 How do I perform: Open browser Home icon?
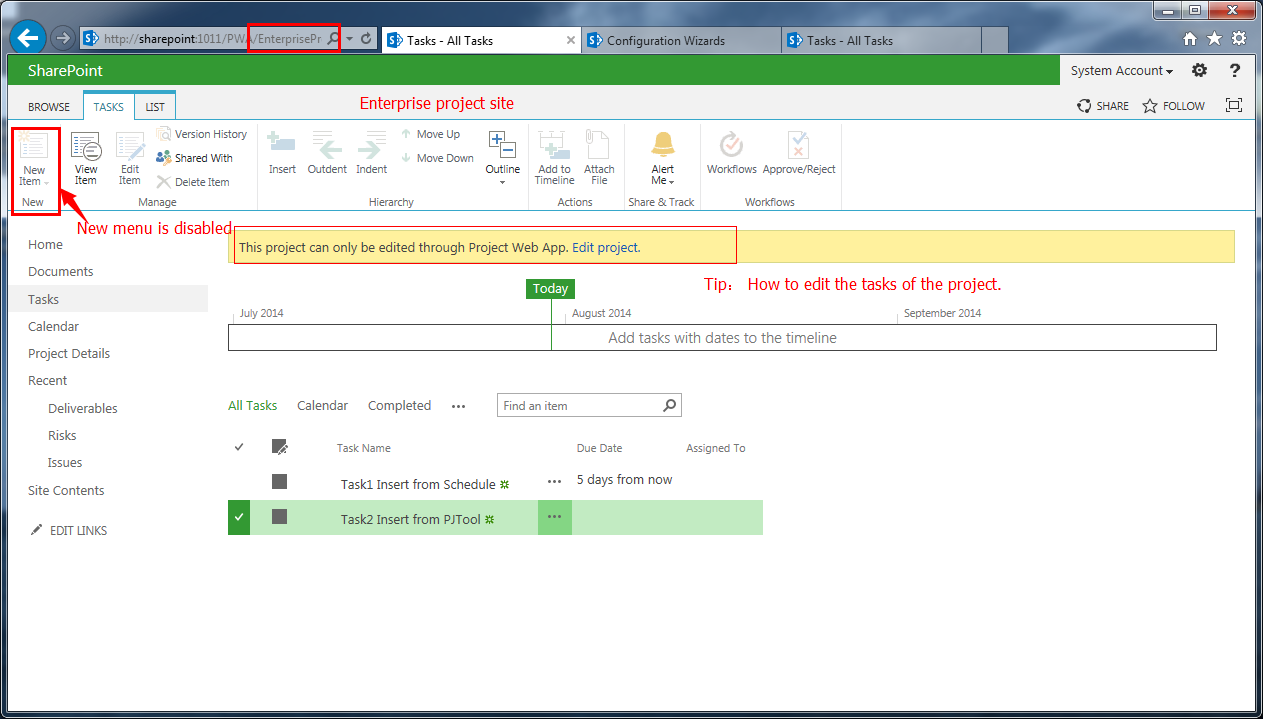coord(1190,39)
